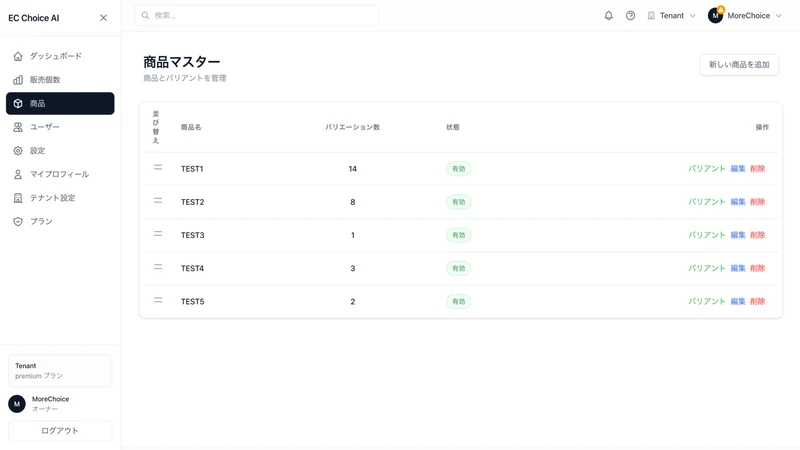The height and width of the screenshot is (450, 800).
Task: Go to ユーザー menu item
Action: point(60,127)
